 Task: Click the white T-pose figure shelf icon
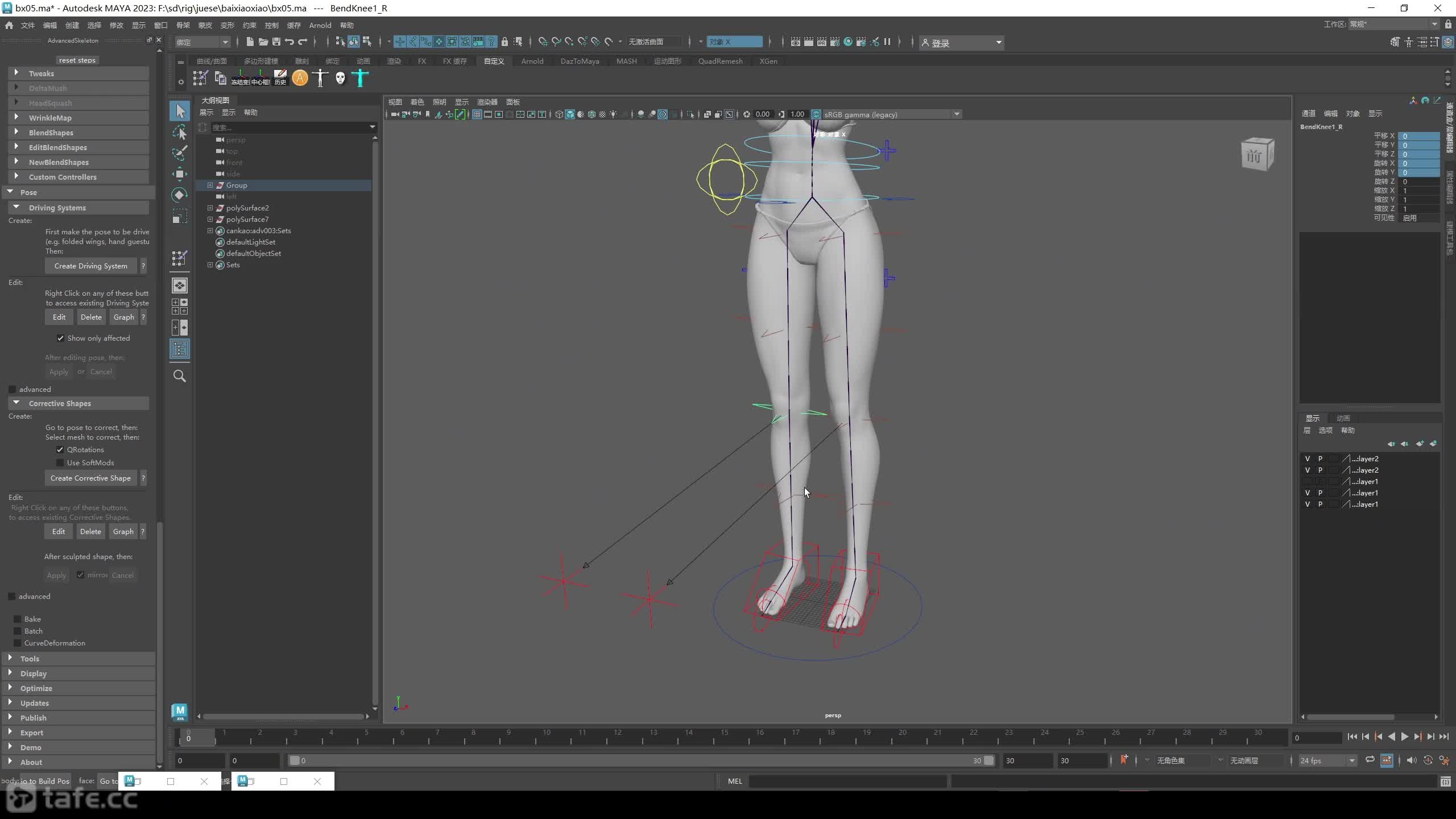click(x=320, y=78)
